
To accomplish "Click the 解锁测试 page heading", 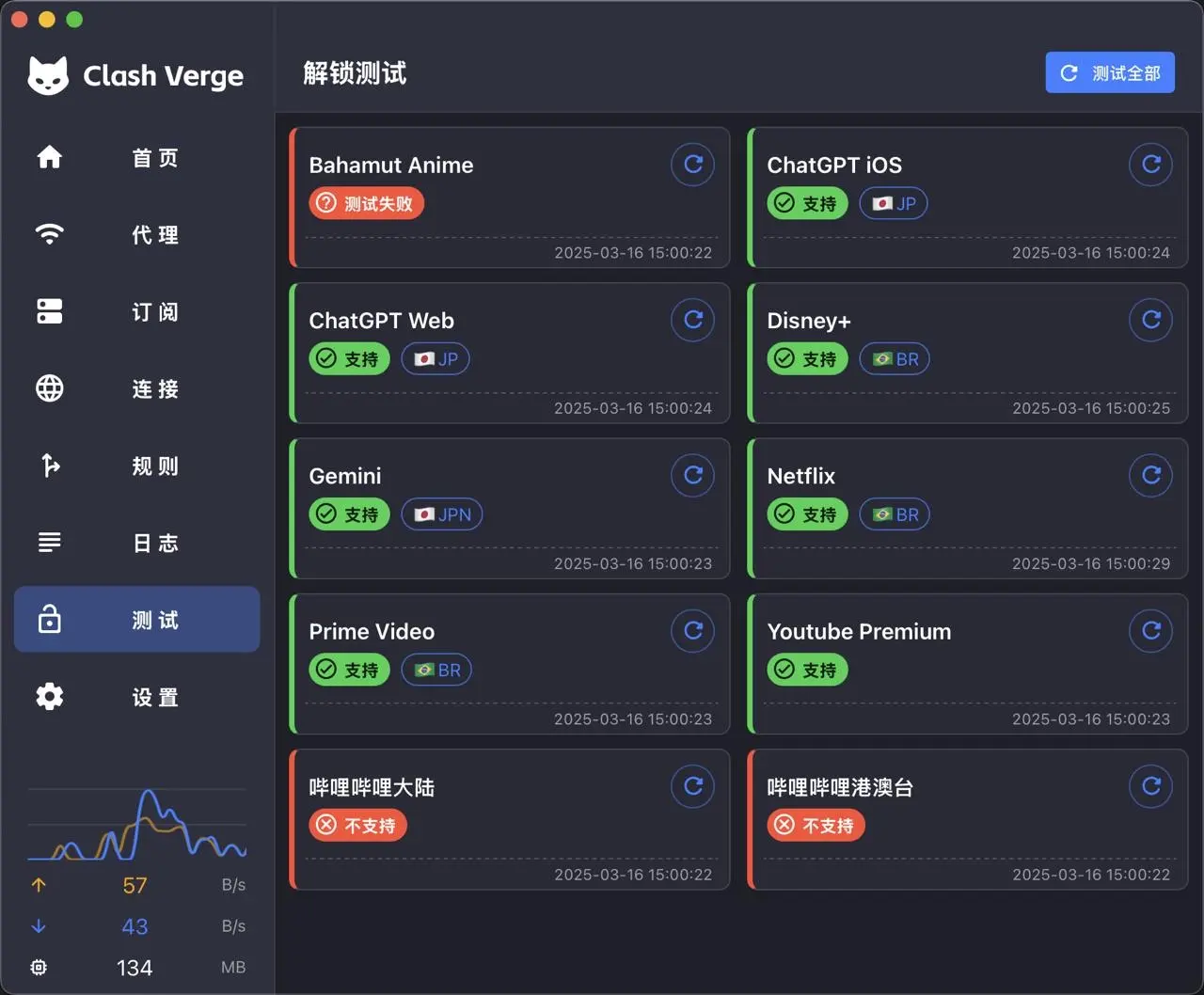I will (355, 73).
